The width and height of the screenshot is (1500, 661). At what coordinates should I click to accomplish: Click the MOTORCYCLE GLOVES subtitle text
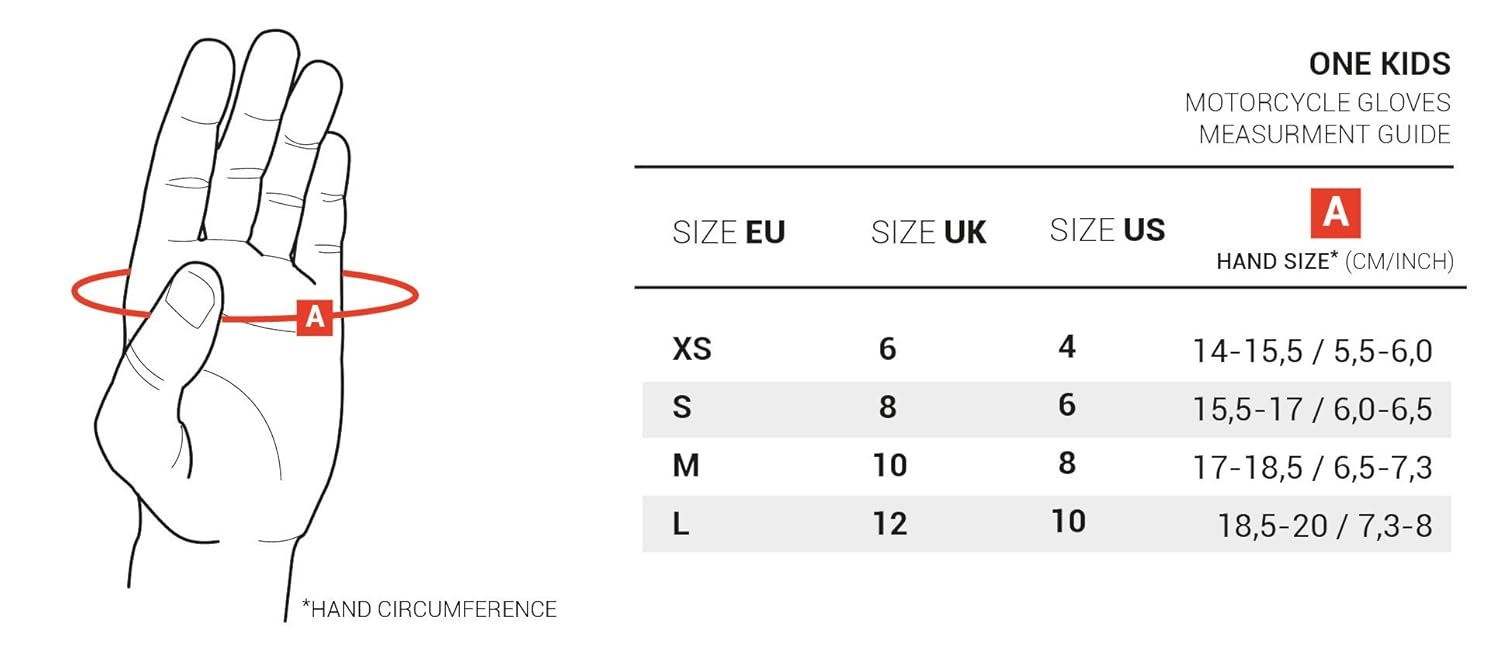(1317, 102)
